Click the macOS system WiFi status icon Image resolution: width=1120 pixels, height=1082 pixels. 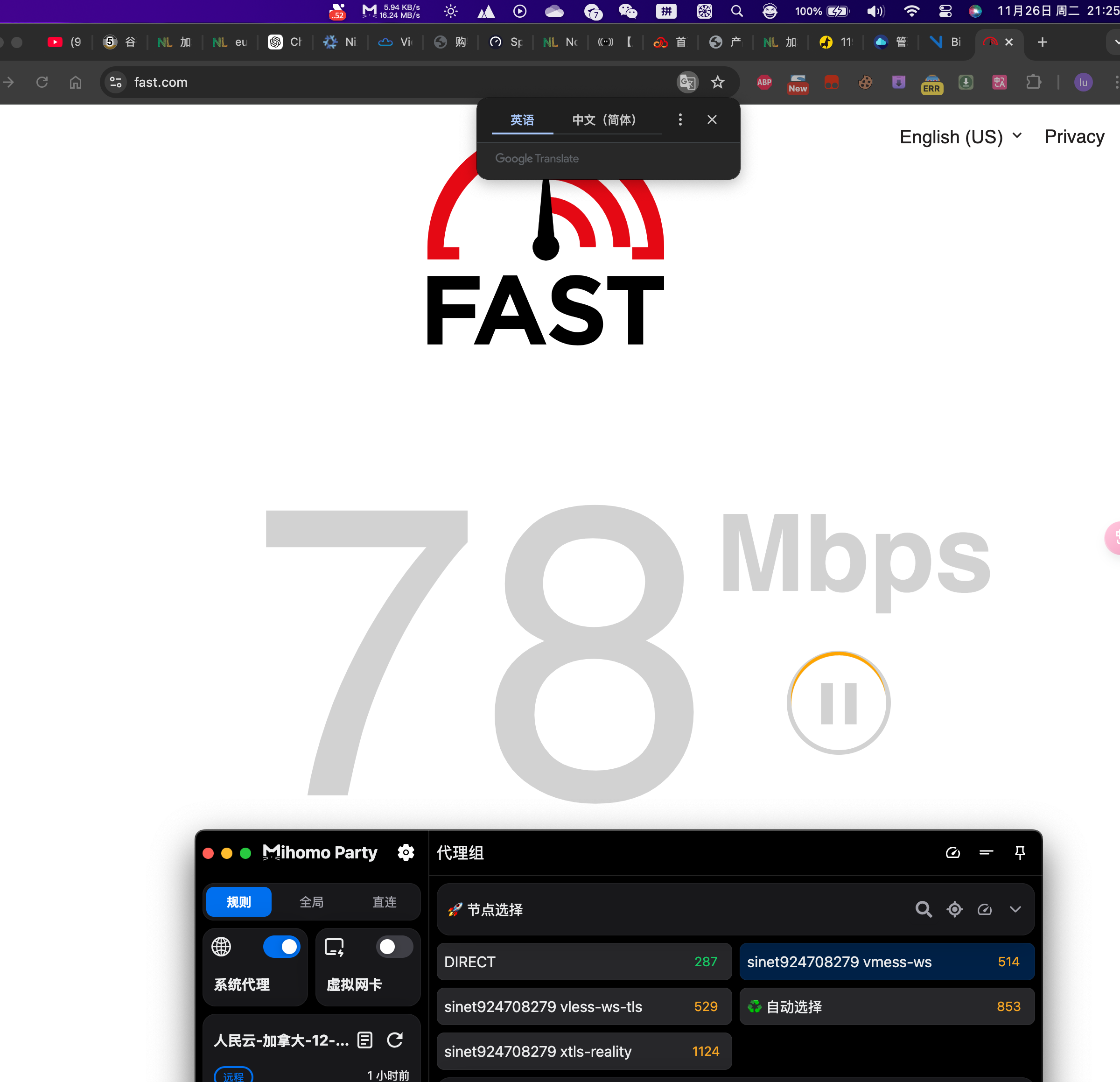coord(910,11)
